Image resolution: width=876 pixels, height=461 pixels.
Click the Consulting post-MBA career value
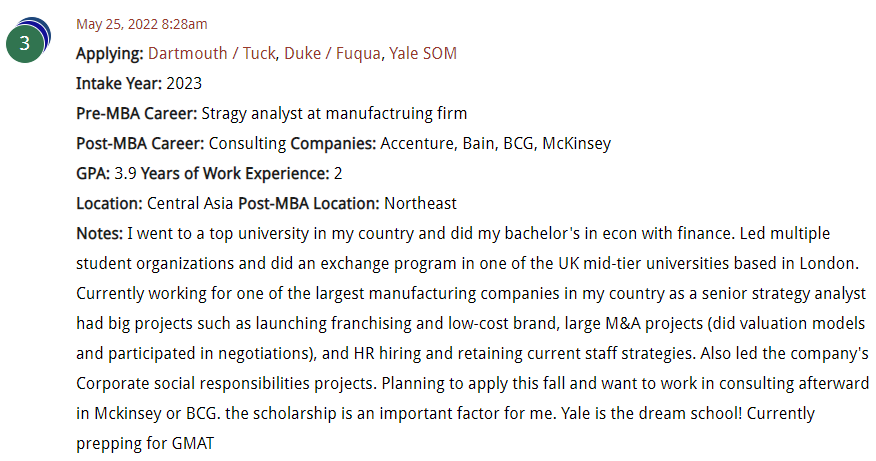247,143
